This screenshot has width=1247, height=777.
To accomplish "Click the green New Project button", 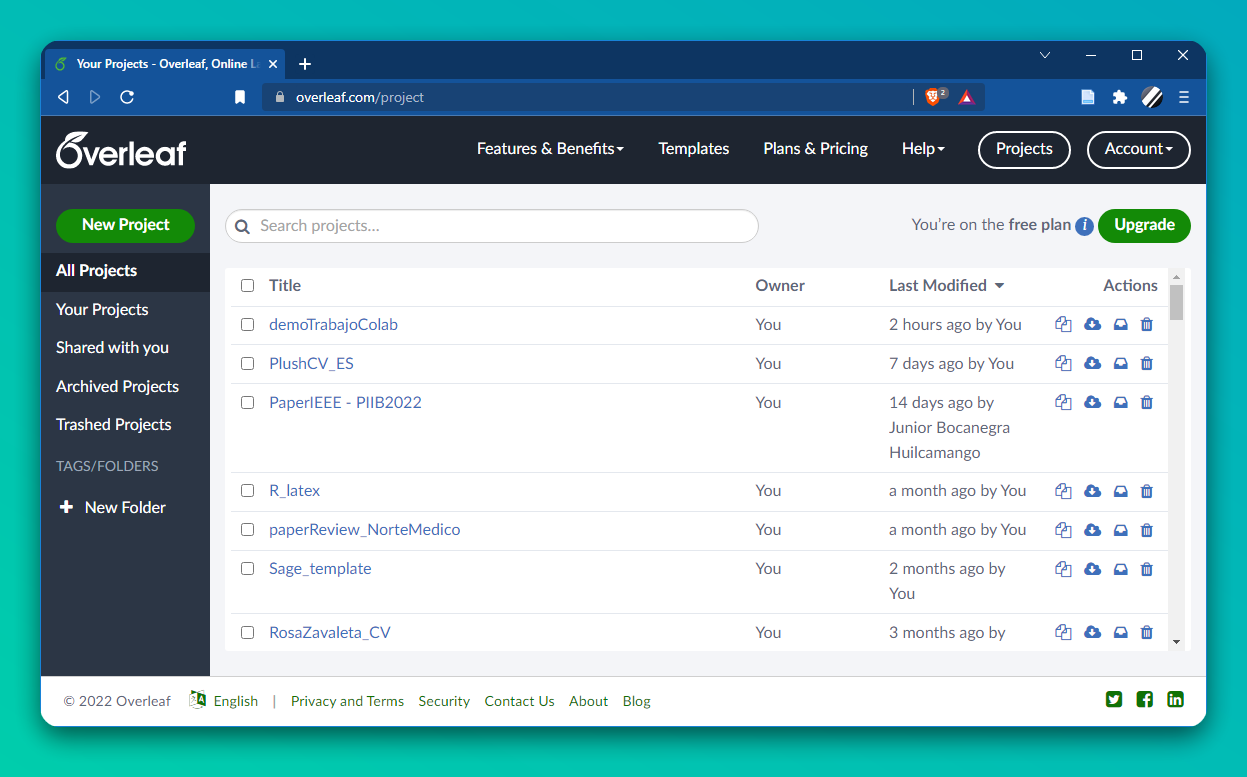I will pyautogui.click(x=125, y=225).
